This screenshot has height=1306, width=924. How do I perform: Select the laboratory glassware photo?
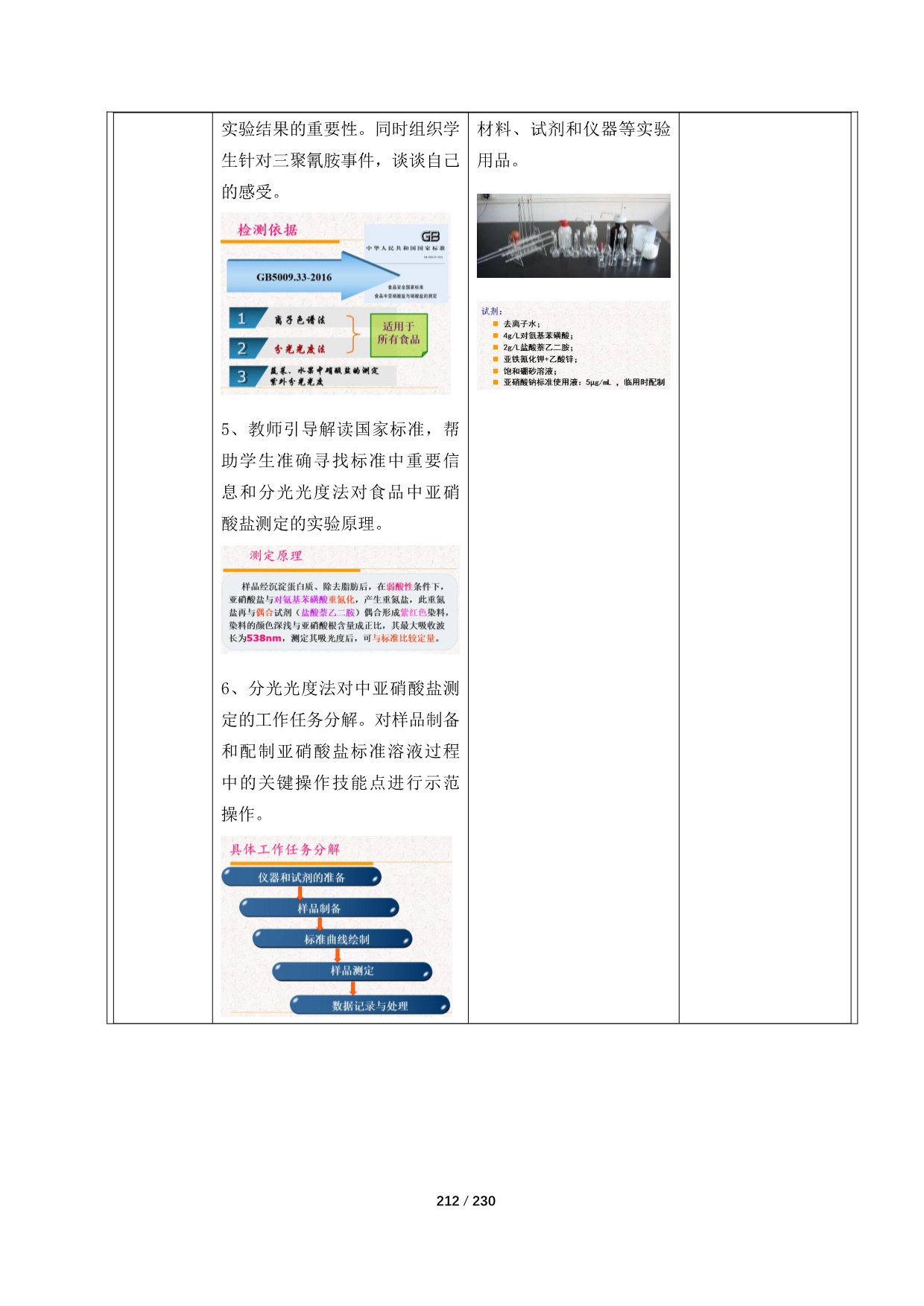(573, 235)
